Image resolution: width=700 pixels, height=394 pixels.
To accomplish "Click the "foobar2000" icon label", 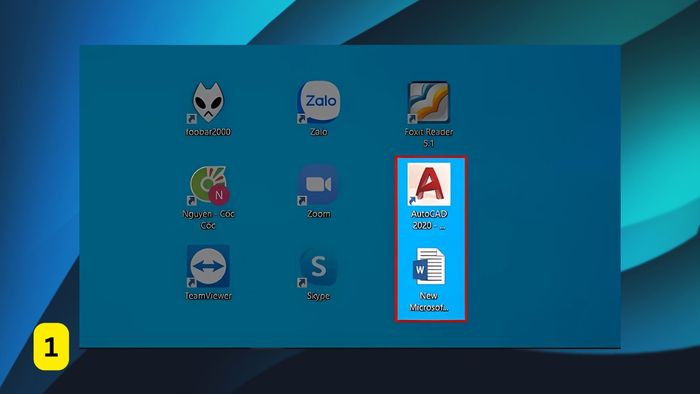I will coord(208,132).
